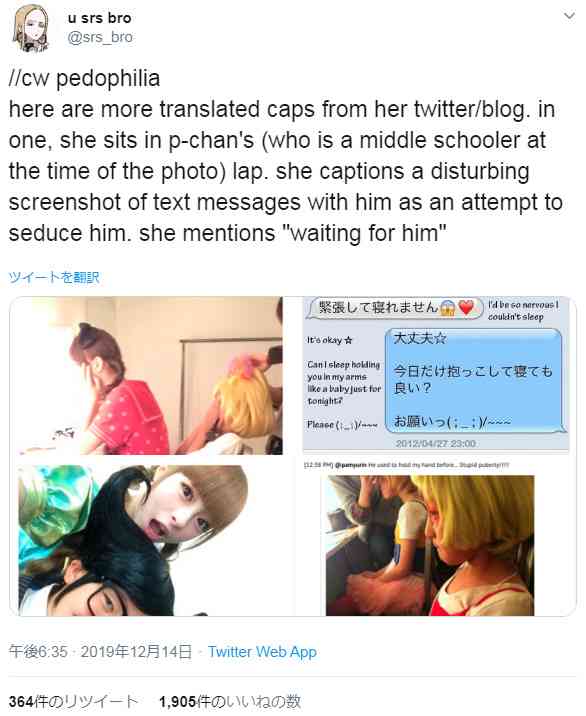This screenshot has height=716, width=586.
Task: Click the tweet body text
Action: (x=285, y=156)
